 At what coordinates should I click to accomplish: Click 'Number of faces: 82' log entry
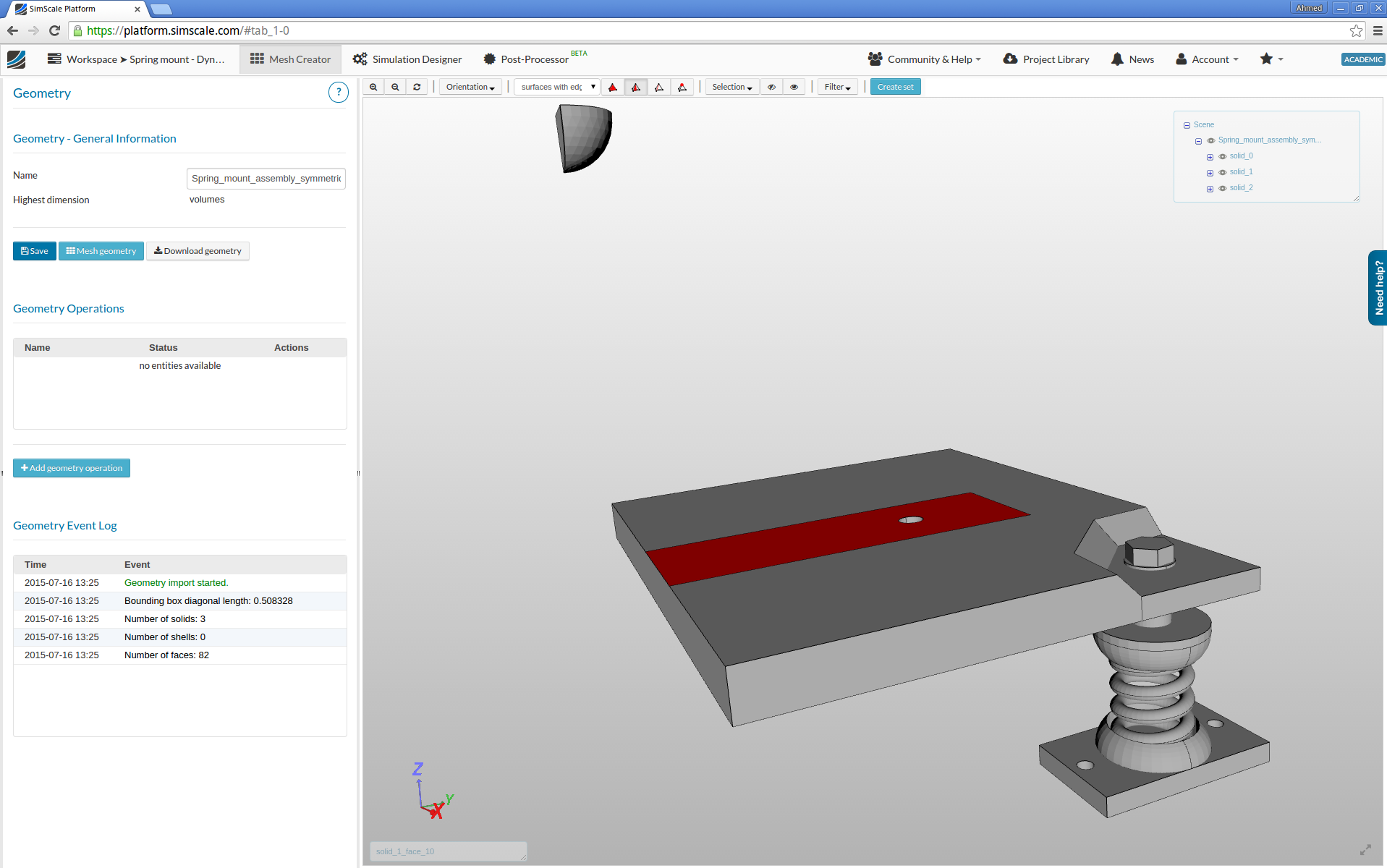pos(166,655)
